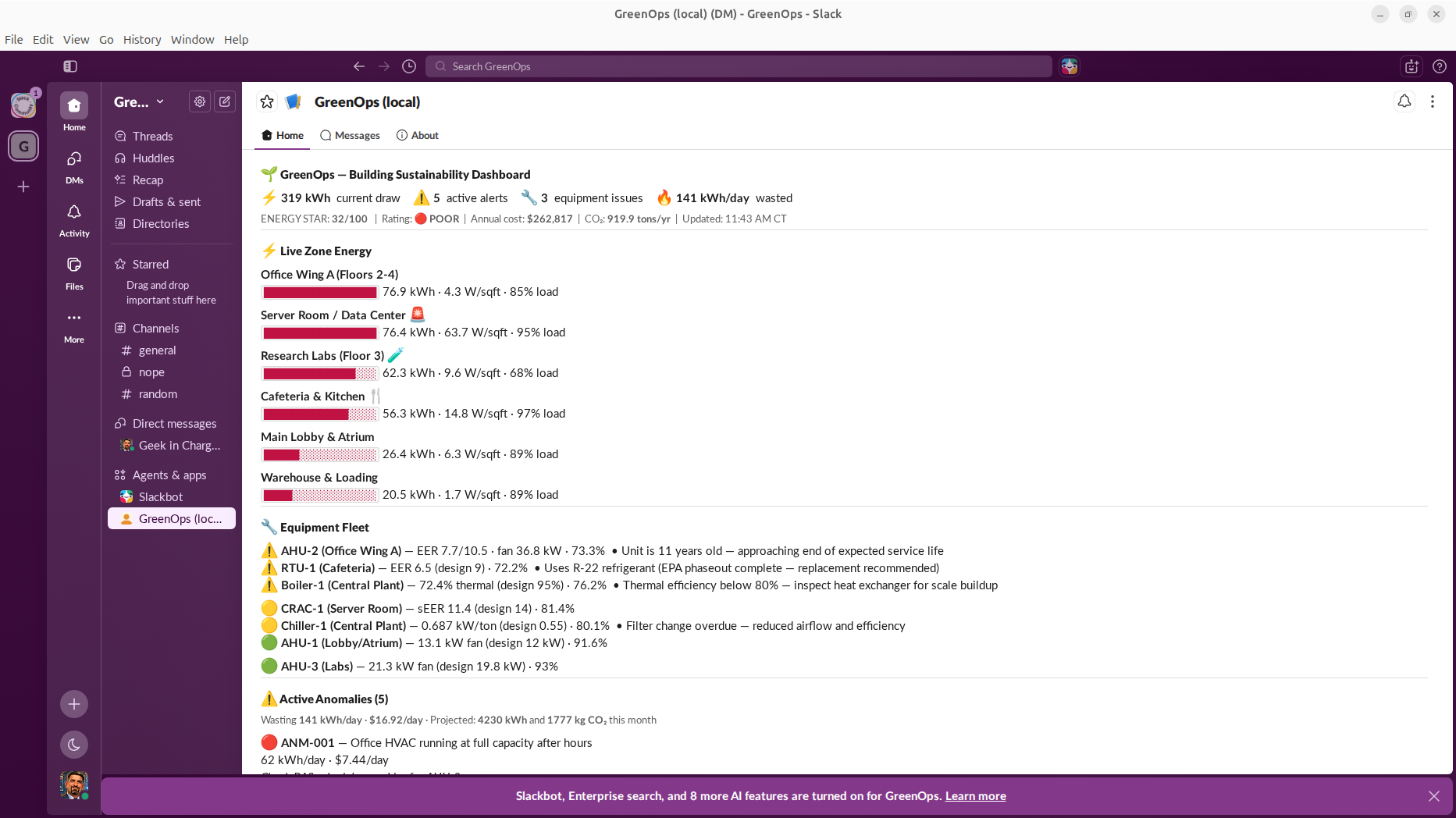Open the History menu
The height and width of the screenshot is (818, 1456).
pyautogui.click(x=142, y=40)
